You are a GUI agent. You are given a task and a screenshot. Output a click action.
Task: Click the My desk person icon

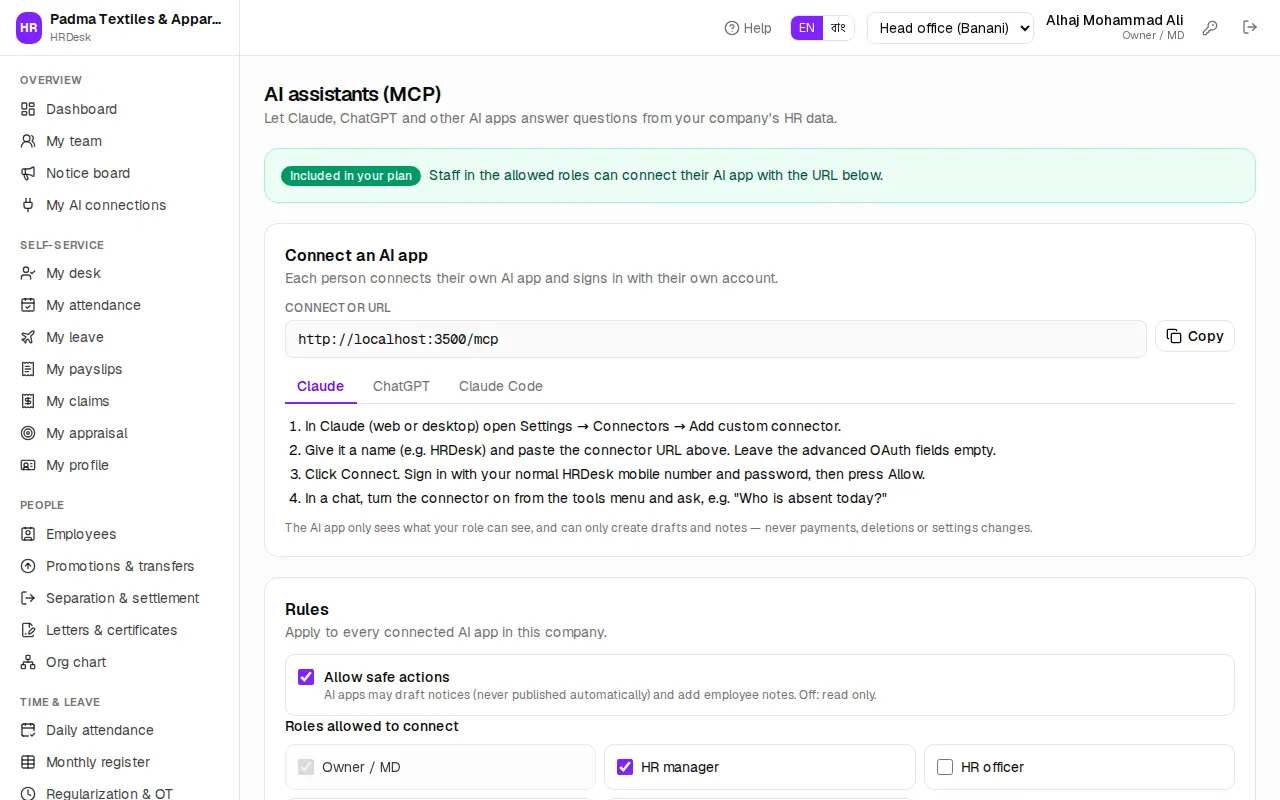28,273
